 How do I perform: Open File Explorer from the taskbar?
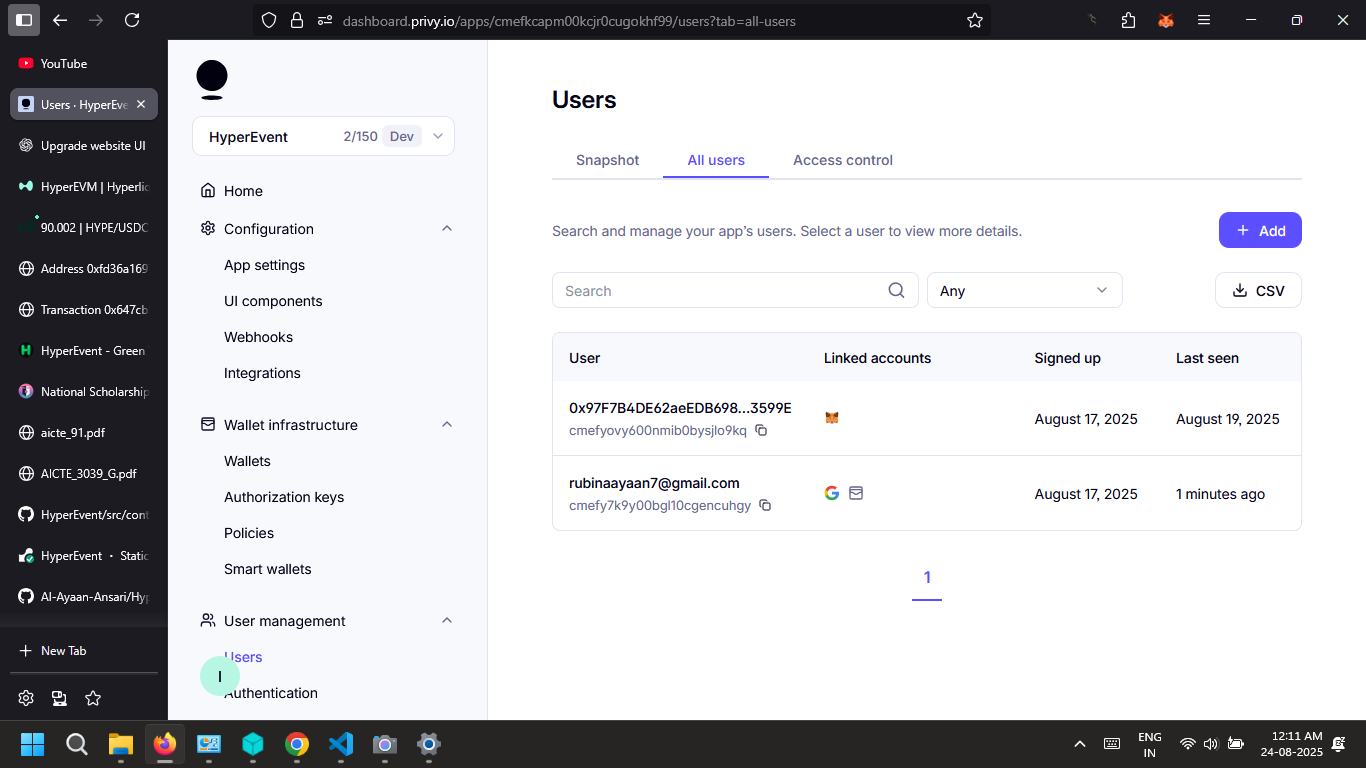(121, 744)
